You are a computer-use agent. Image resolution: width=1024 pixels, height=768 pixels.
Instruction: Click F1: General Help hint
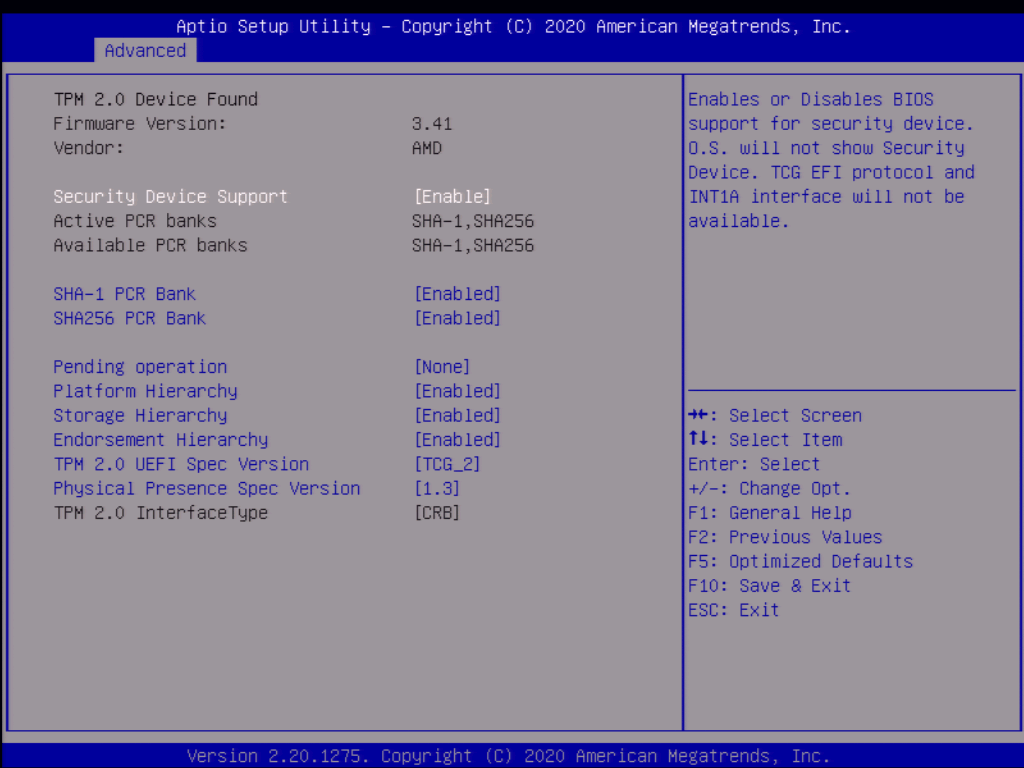[770, 513]
